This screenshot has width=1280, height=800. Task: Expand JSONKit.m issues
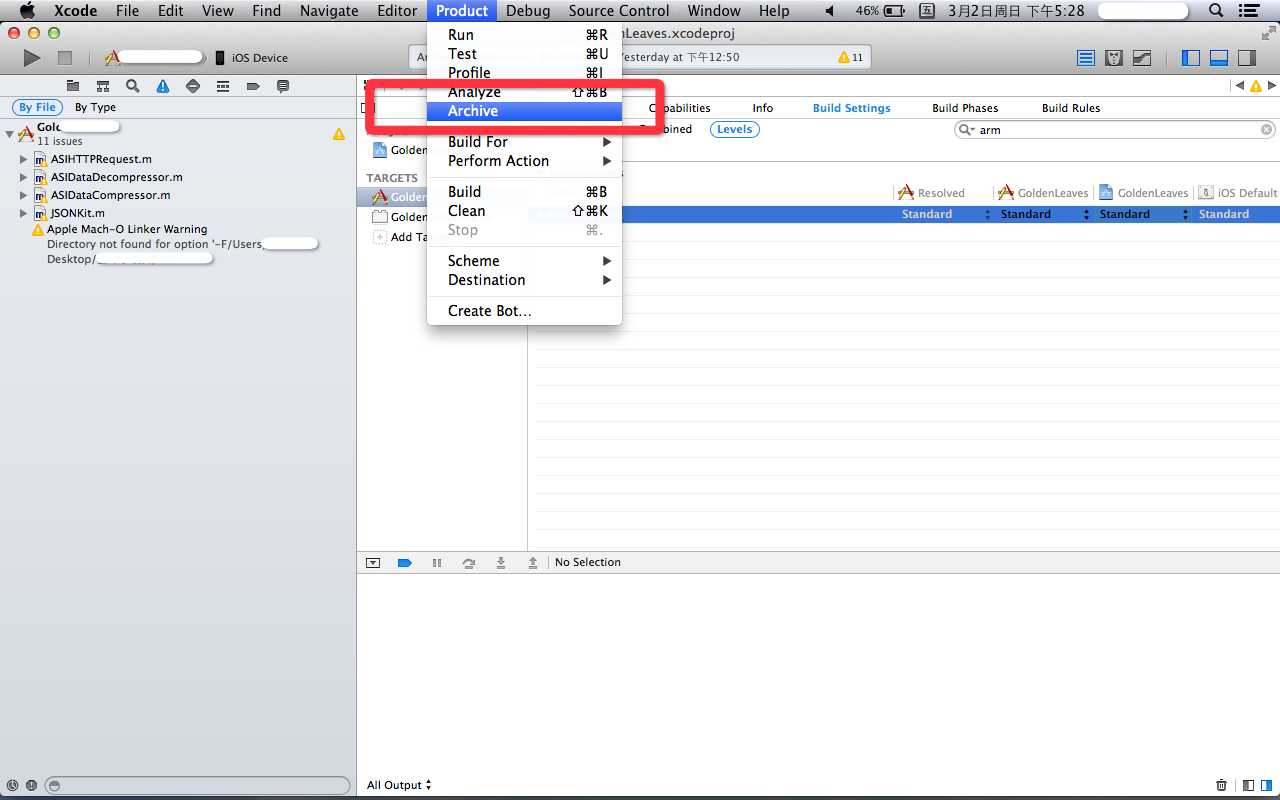click(x=23, y=213)
